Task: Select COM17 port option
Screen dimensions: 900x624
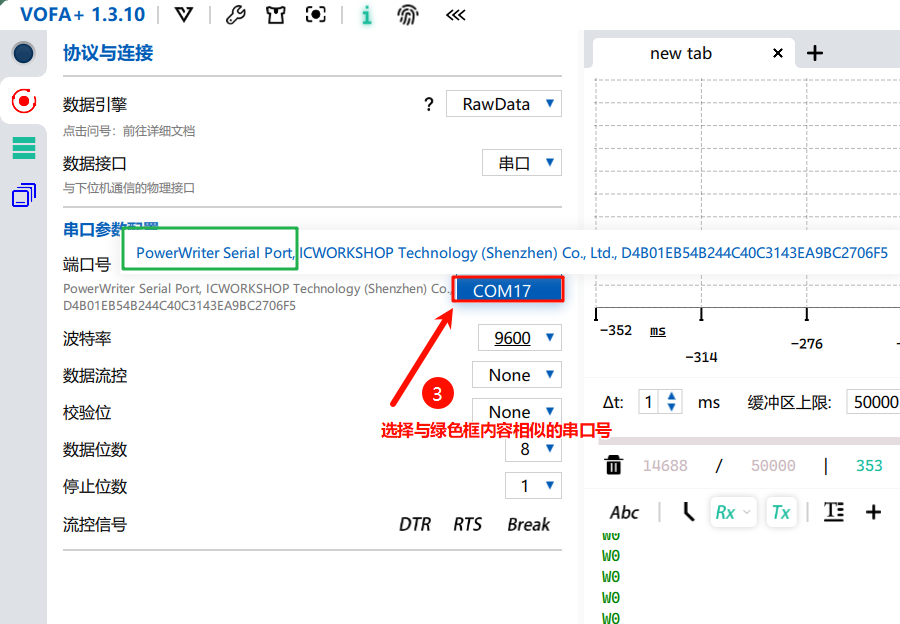Action: (509, 290)
